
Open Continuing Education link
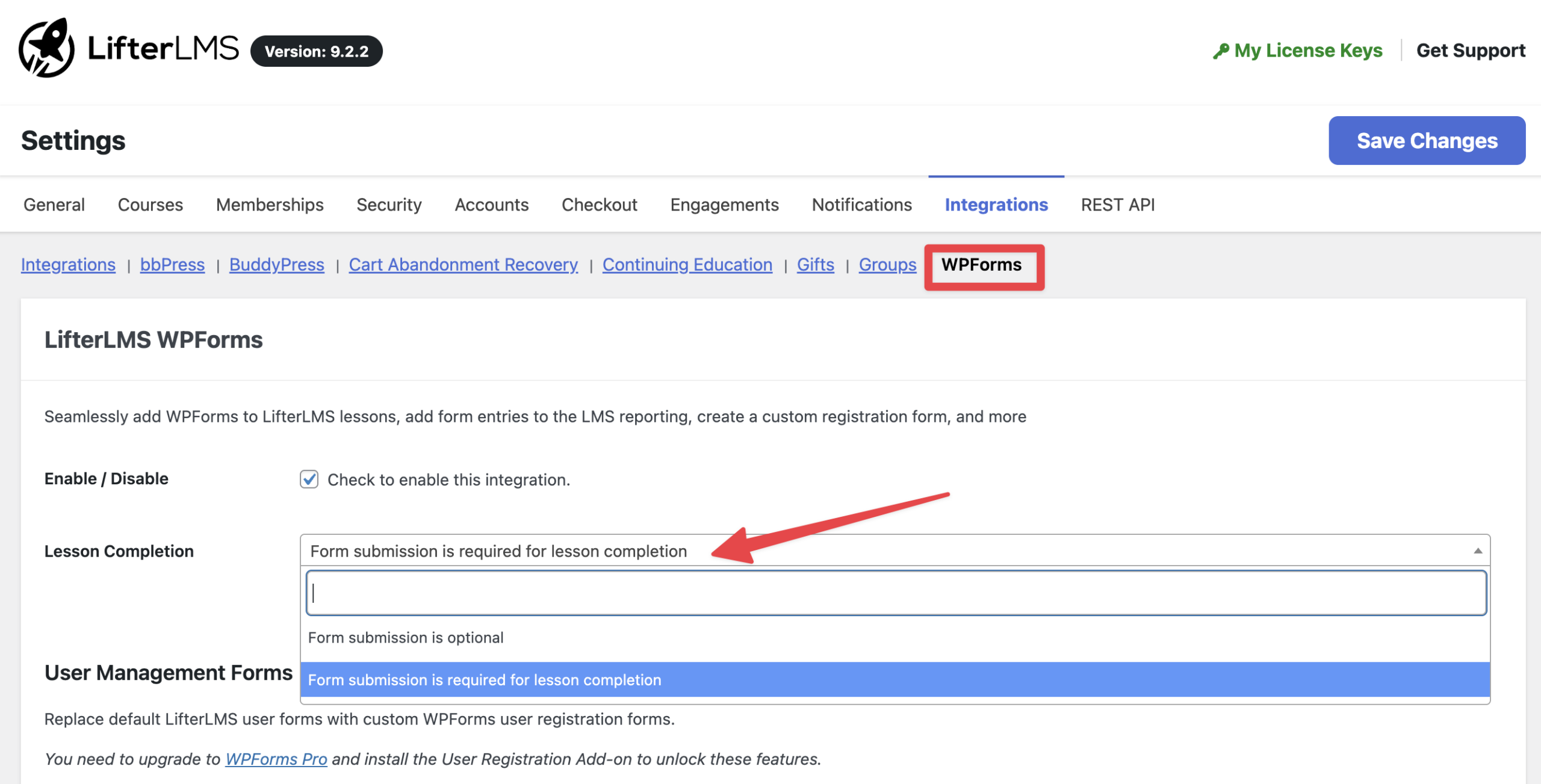point(687,265)
